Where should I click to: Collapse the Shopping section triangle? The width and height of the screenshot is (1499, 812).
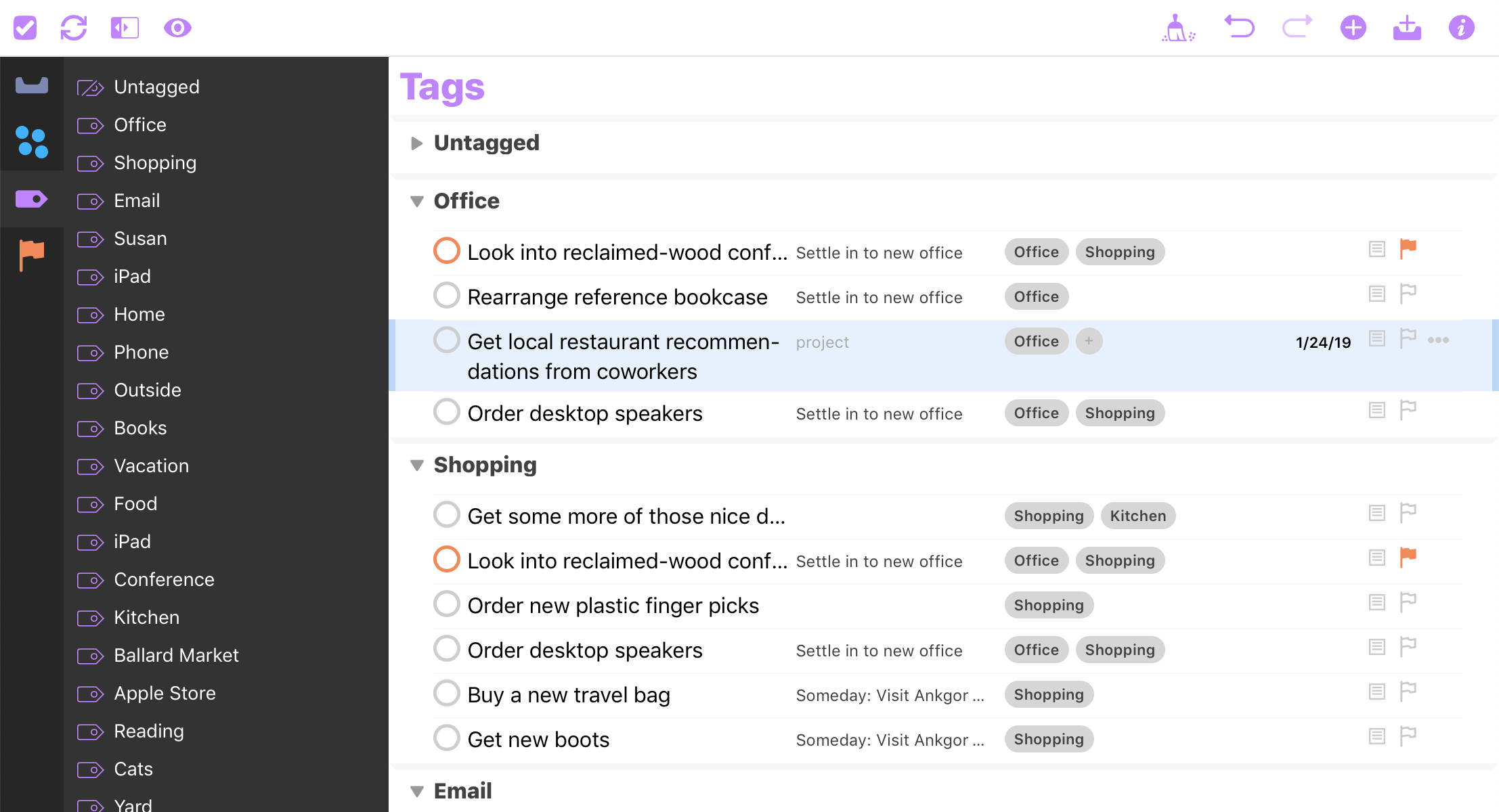click(417, 464)
